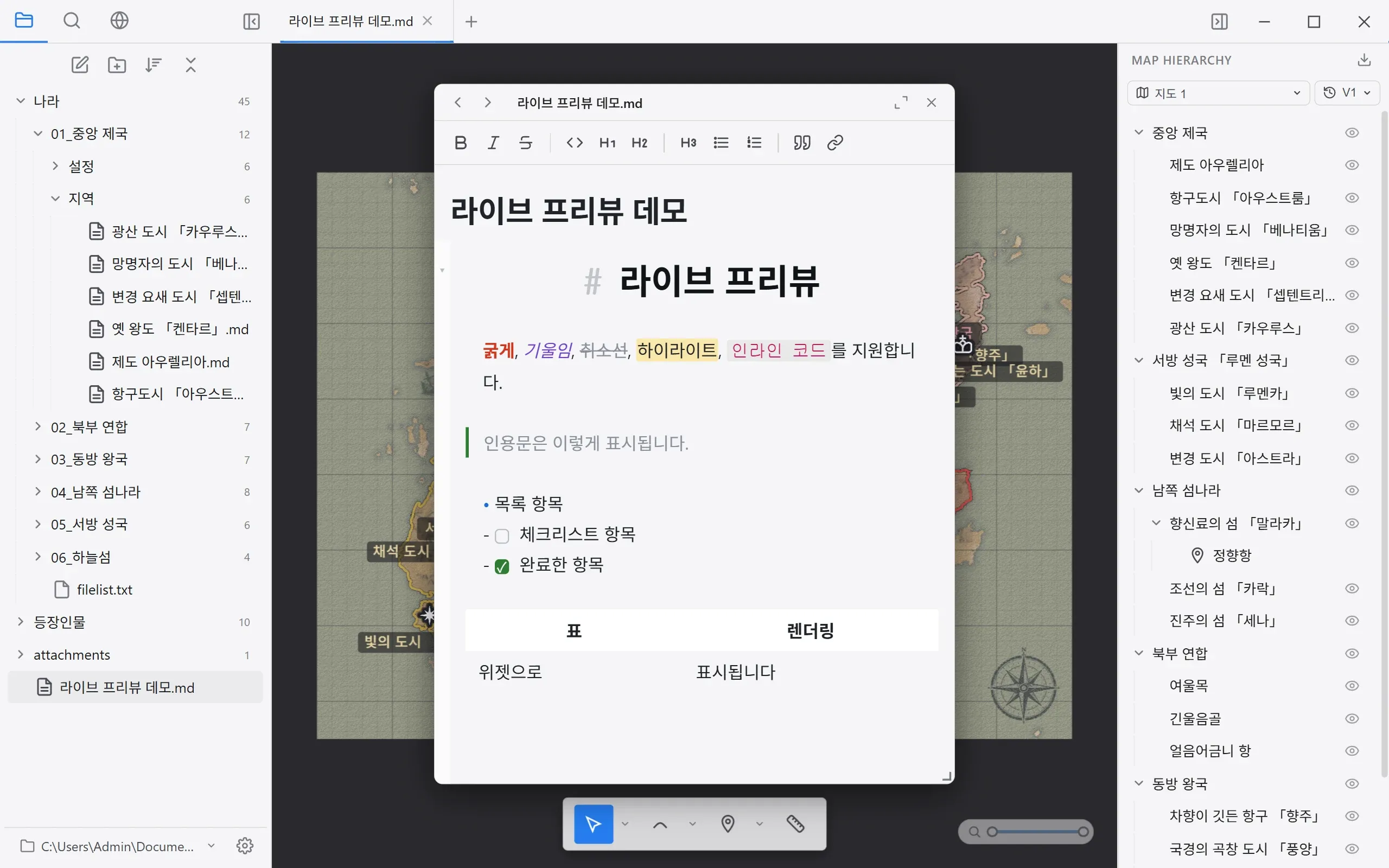
Task: Close the floating editor panel
Action: pos(932,103)
